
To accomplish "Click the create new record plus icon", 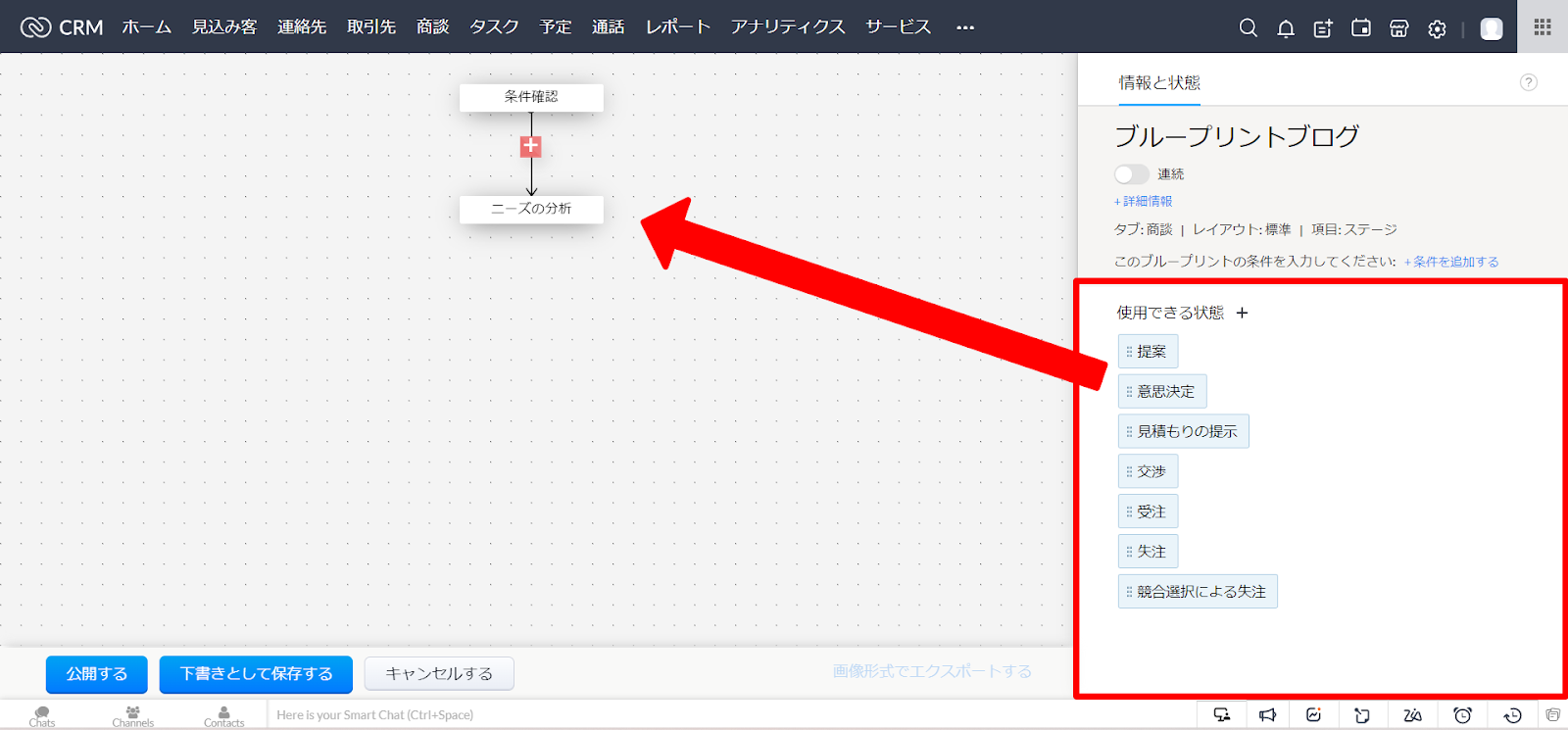I will tap(1323, 28).
